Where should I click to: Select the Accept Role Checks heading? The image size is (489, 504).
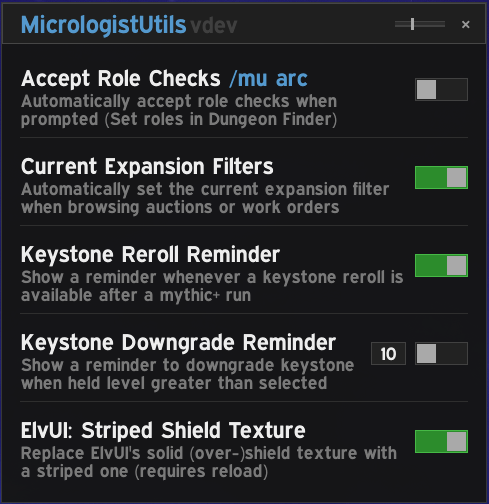(121, 79)
